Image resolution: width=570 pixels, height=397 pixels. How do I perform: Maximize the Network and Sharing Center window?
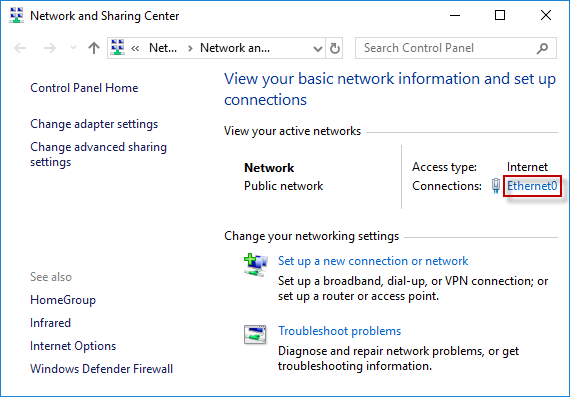[500, 16]
